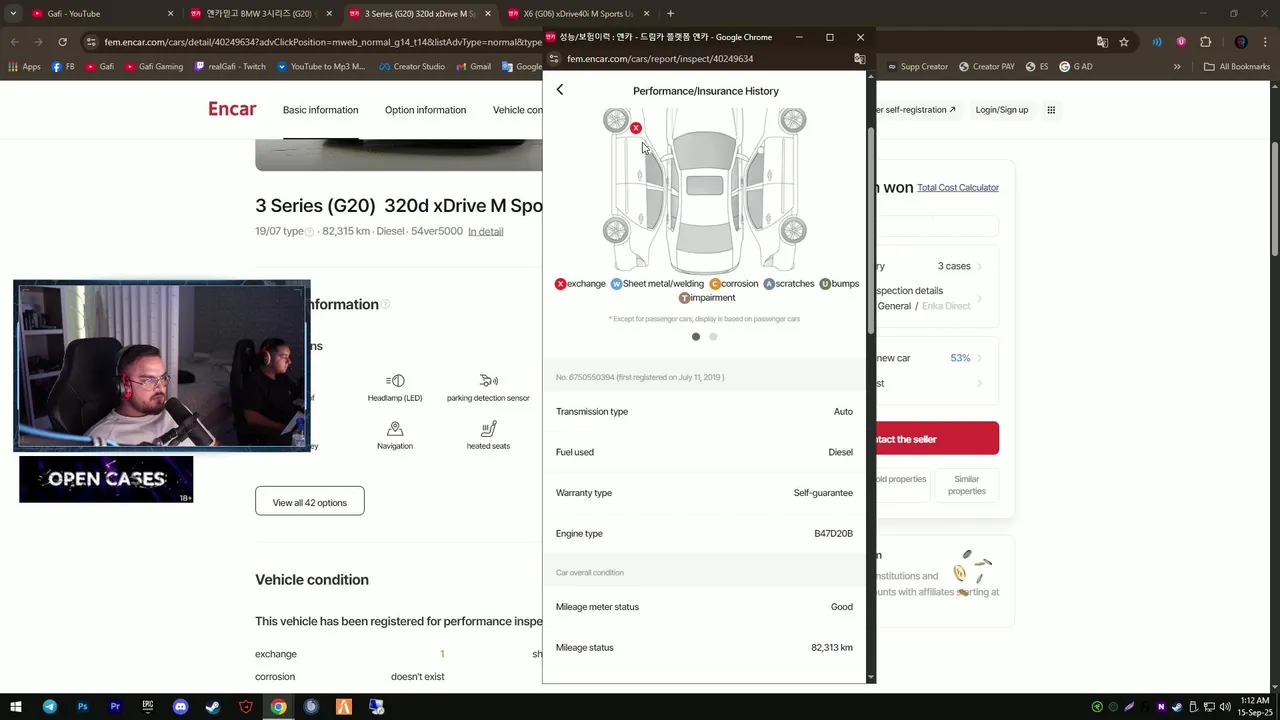Open Chrome profile avatar menu
Viewport: 1280px width, 720px height.
click(1241, 42)
